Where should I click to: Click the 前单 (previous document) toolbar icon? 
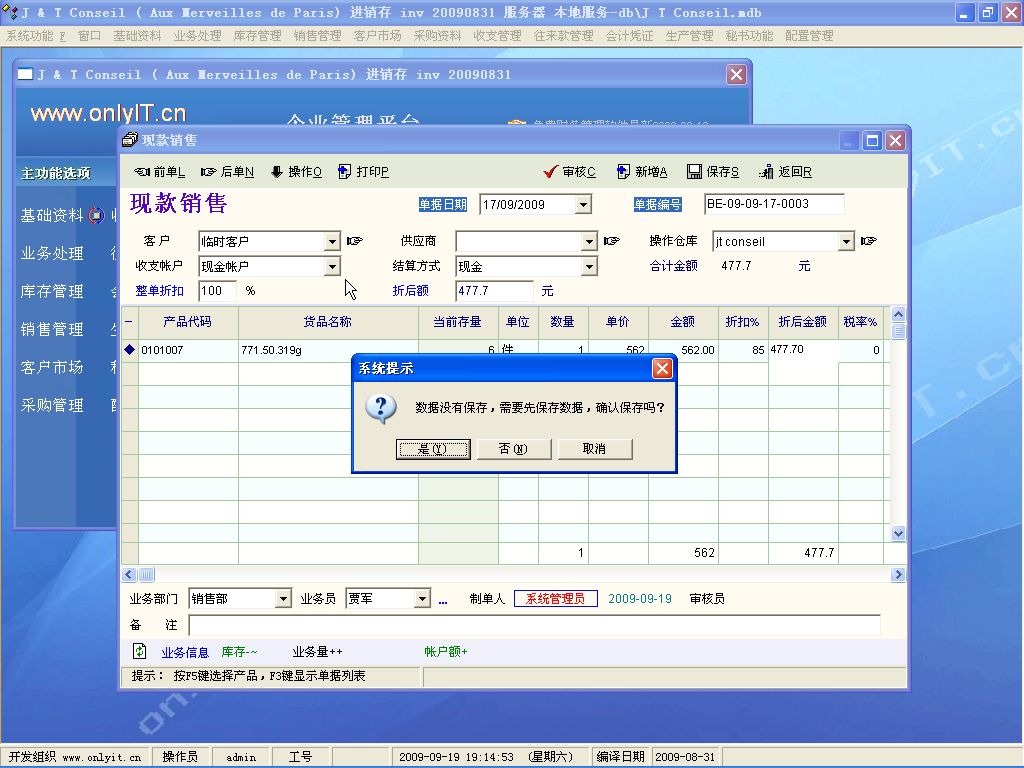coord(142,172)
